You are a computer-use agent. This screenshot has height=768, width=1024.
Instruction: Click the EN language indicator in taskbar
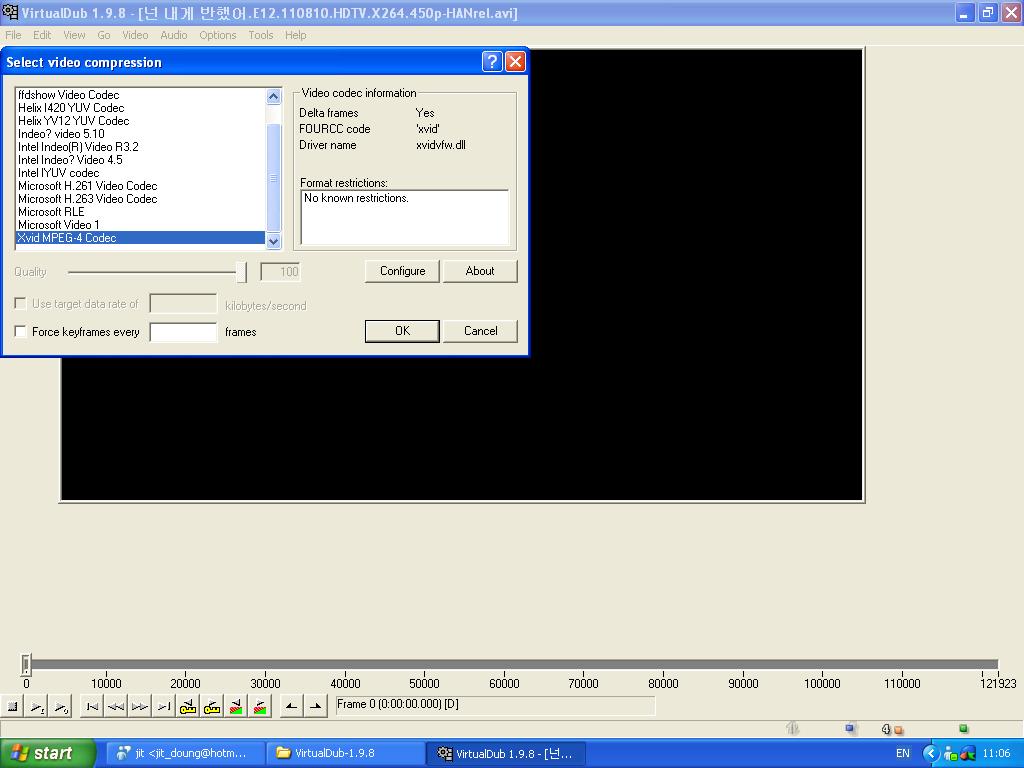pos(903,753)
